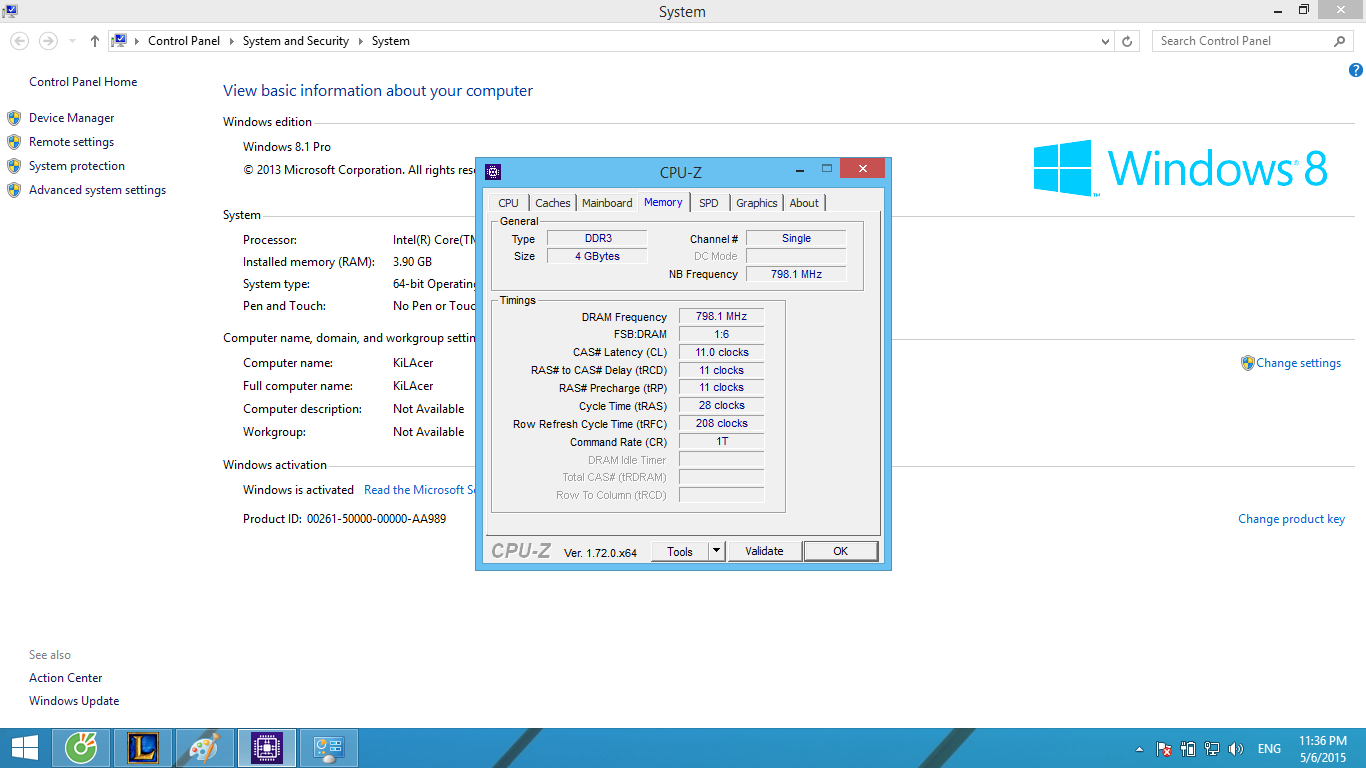Switch to the Graphics tab in CPU-Z
The image size is (1366, 768).
756,203
